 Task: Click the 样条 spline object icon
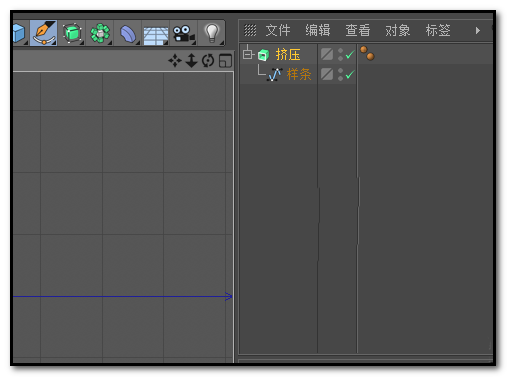275,74
